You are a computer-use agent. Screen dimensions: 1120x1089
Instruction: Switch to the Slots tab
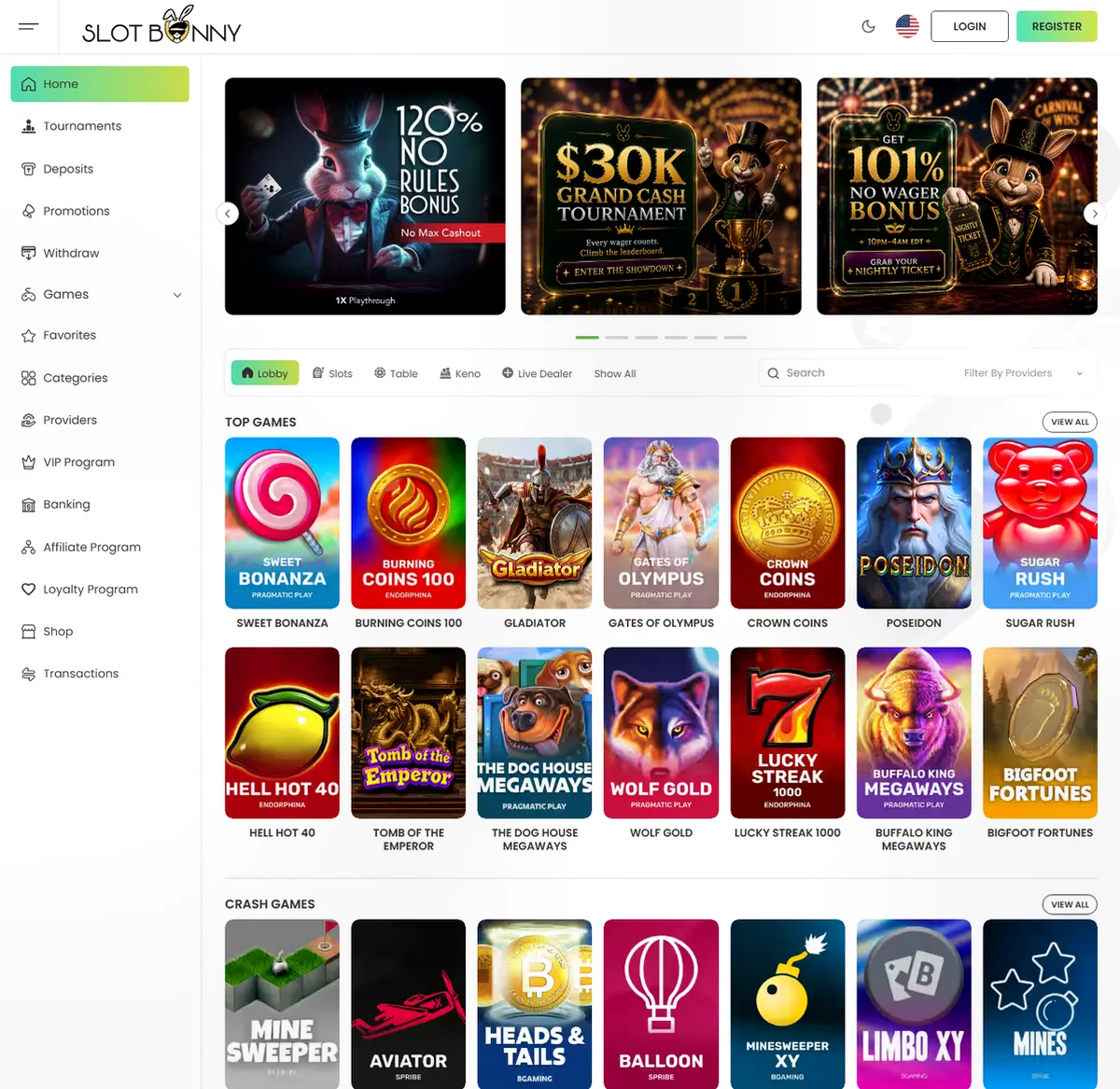click(x=332, y=373)
